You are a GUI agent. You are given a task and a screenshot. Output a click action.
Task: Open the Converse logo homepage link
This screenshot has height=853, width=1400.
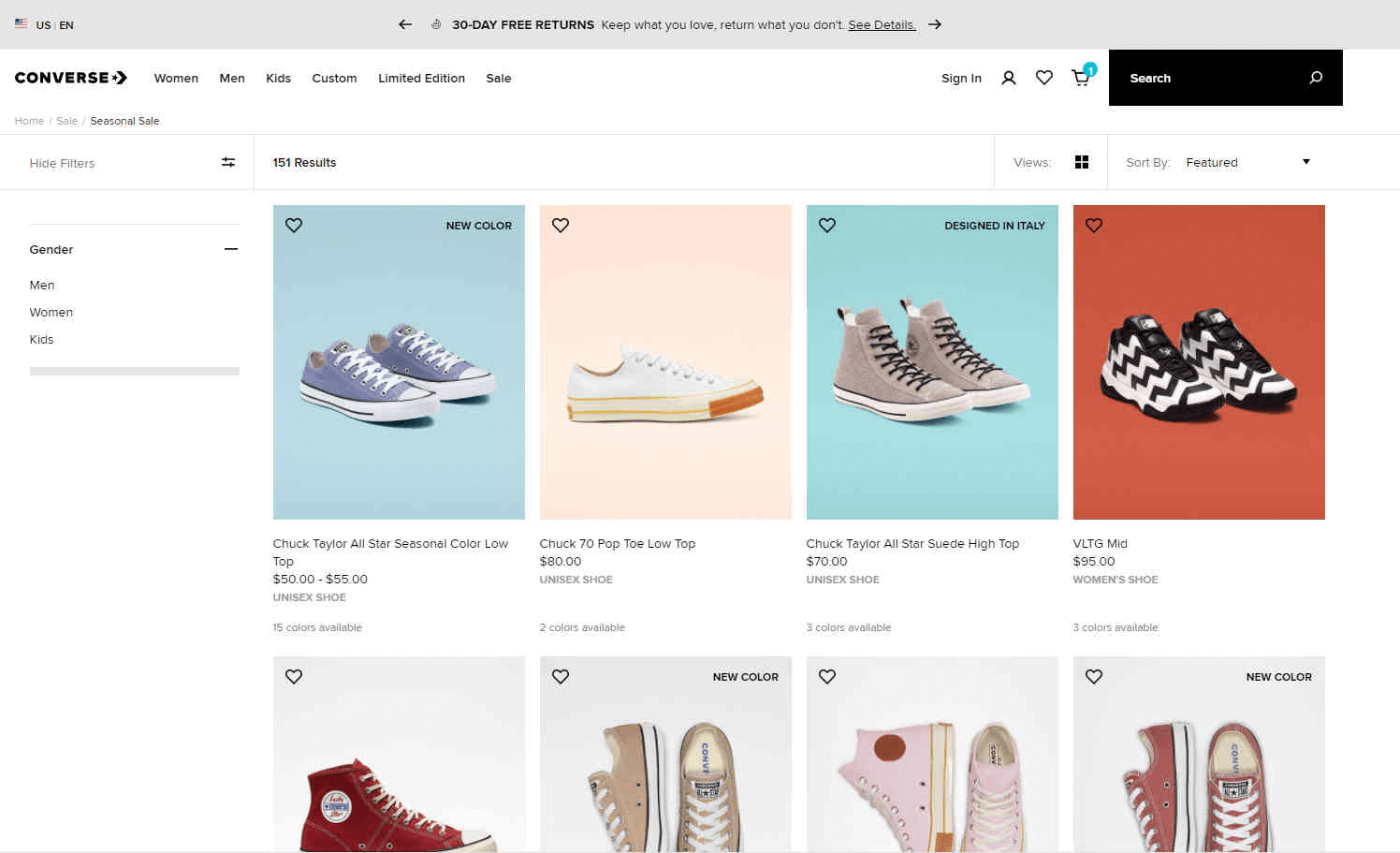(x=71, y=78)
